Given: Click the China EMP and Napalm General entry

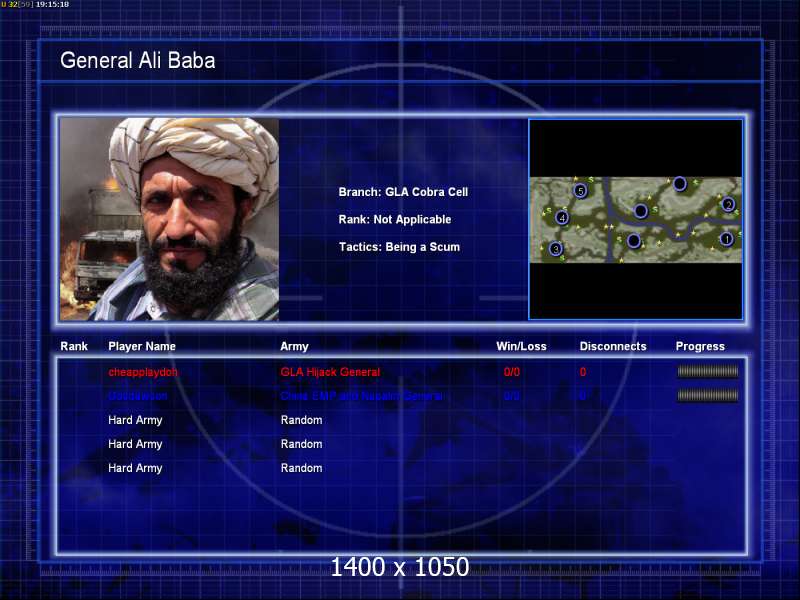Looking at the screenshot, I should point(362,396).
